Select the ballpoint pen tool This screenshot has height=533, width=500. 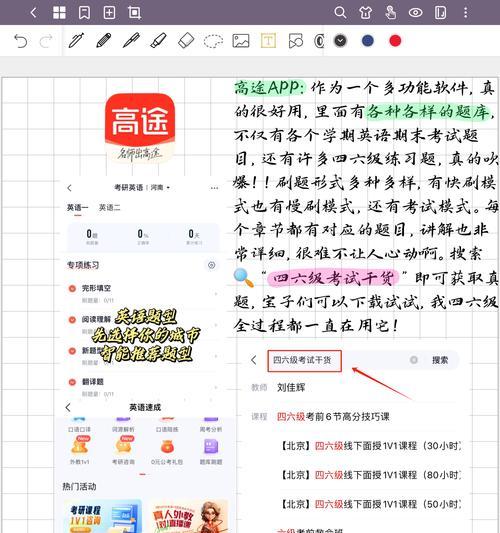tap(131, 40)
